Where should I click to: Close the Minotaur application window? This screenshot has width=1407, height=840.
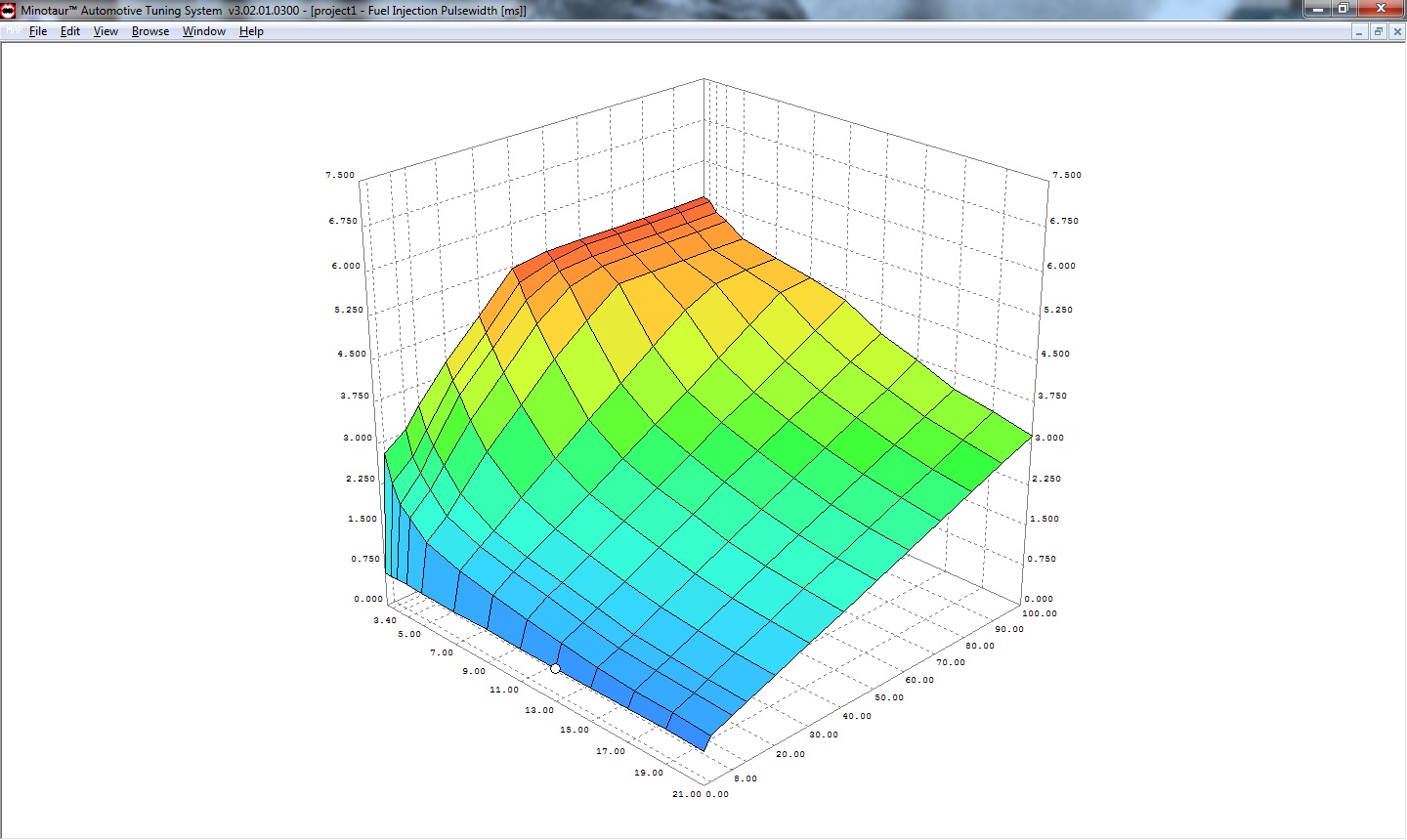(x=1381, y=9)
